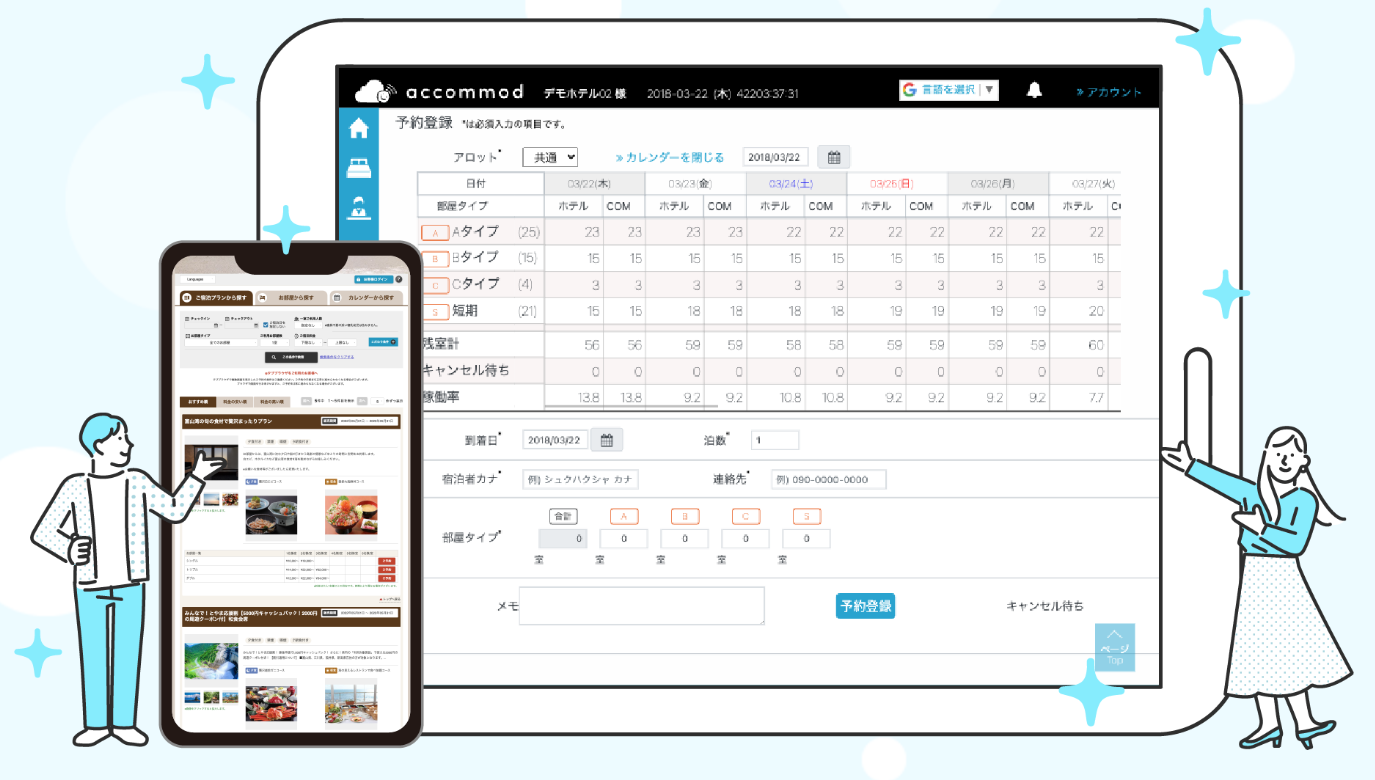Image resolution: width=1375 pixels, height=780 pixels.
Task: Open calendar picker beside the allotment date
Action: coord(834,157)
